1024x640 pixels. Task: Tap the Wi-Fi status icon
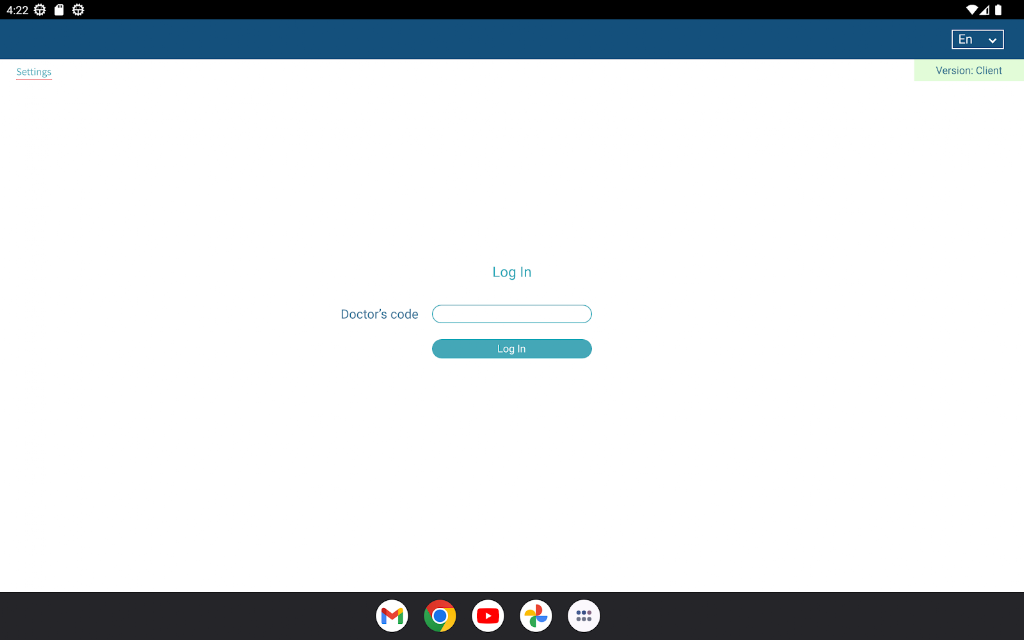coord(972,10)
